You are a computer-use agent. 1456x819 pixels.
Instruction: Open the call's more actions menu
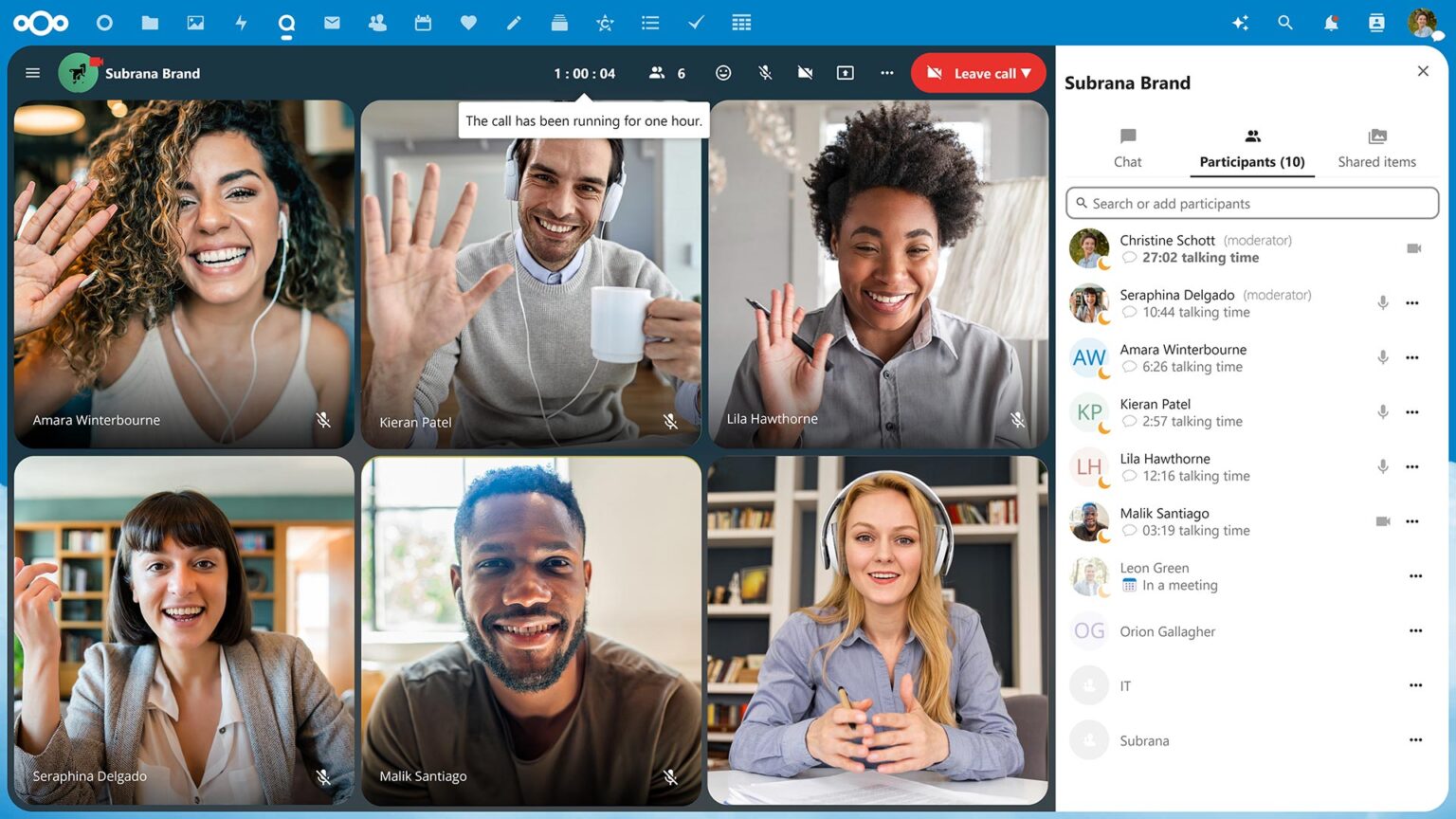[886, 72]
